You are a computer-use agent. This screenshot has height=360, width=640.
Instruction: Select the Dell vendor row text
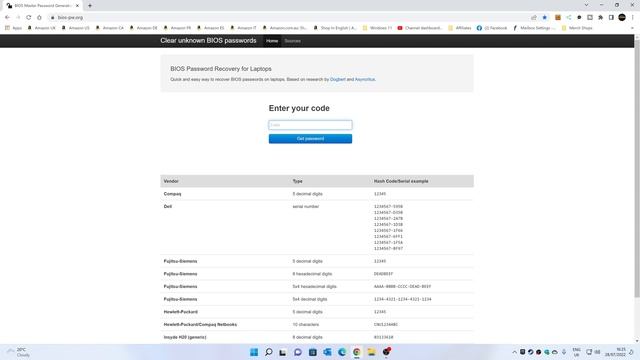coord(168,207)
